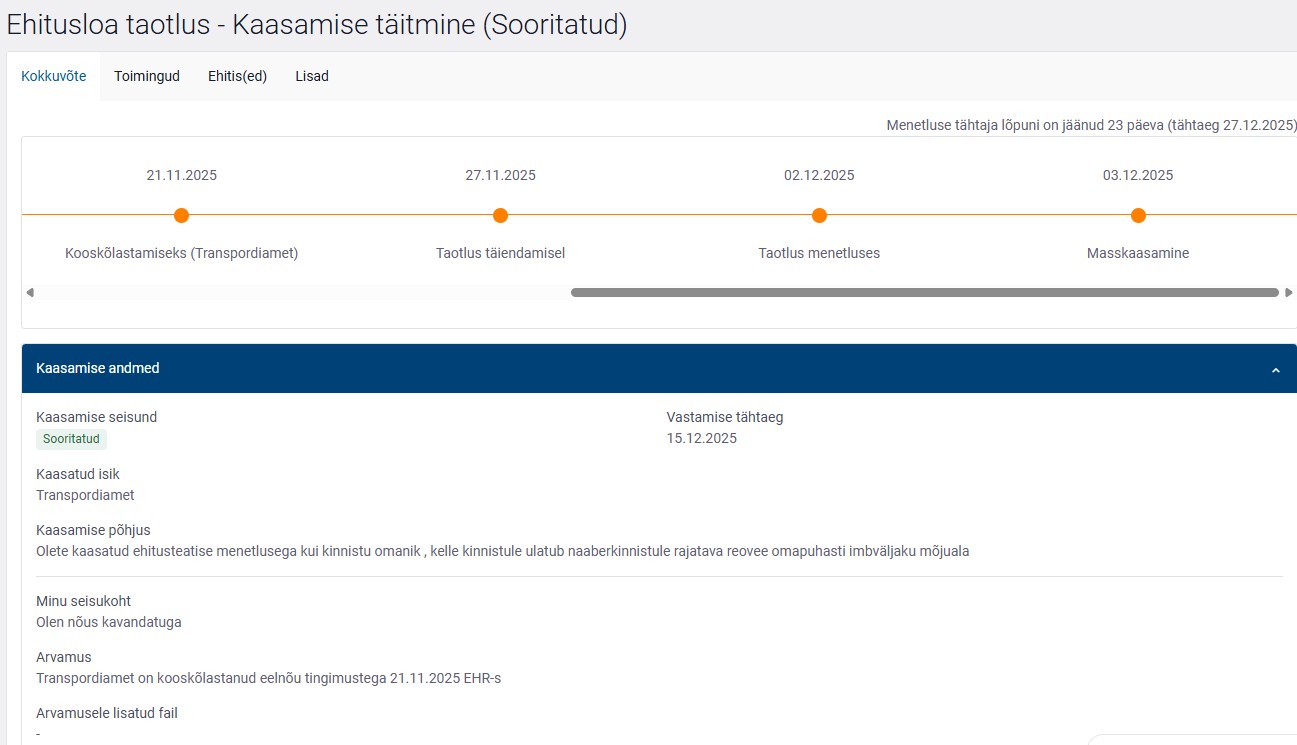Click the Kooskõlastamiseks (Transpordiamet) timeline label
Image resolution: width=1297 pixels, height=745 pixels.
pyautogui.click(x=181, y=253)
